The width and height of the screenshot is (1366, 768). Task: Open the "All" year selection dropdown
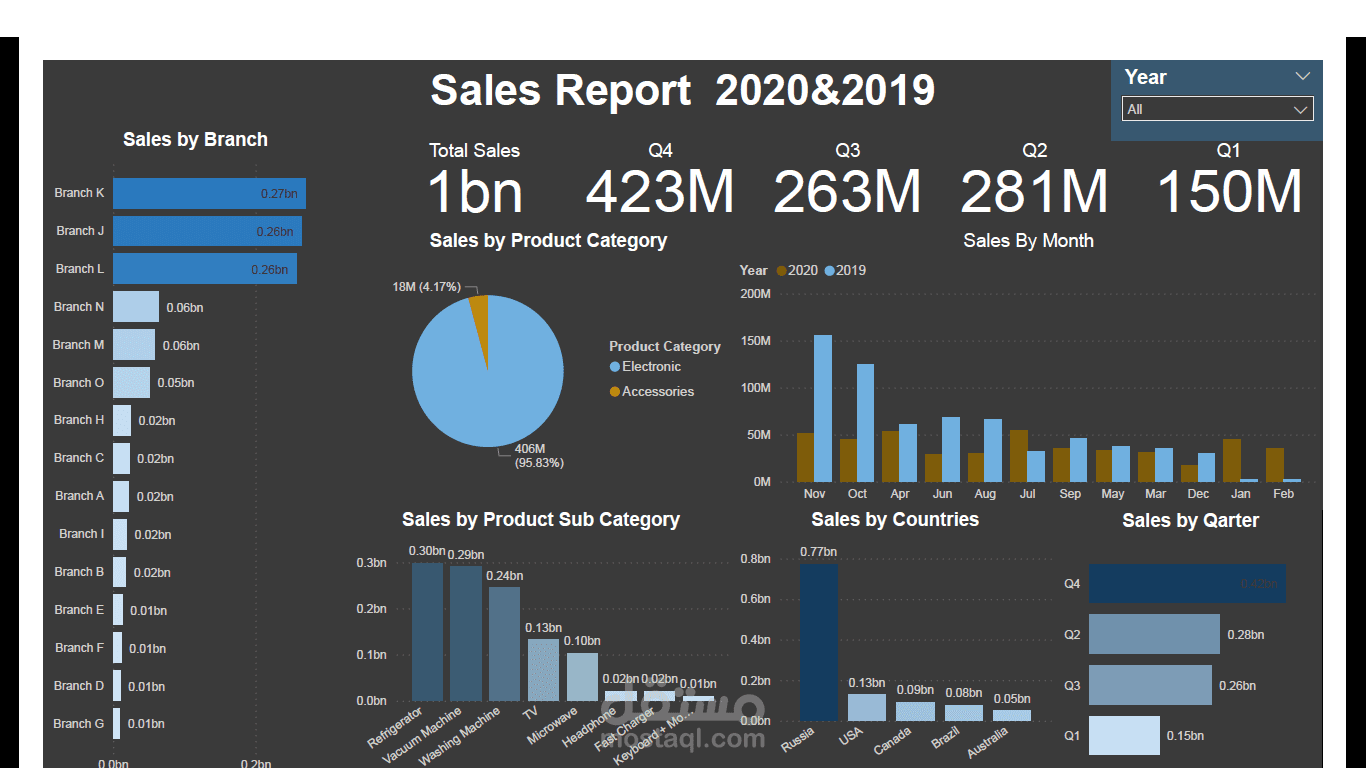coord(1300,109)
